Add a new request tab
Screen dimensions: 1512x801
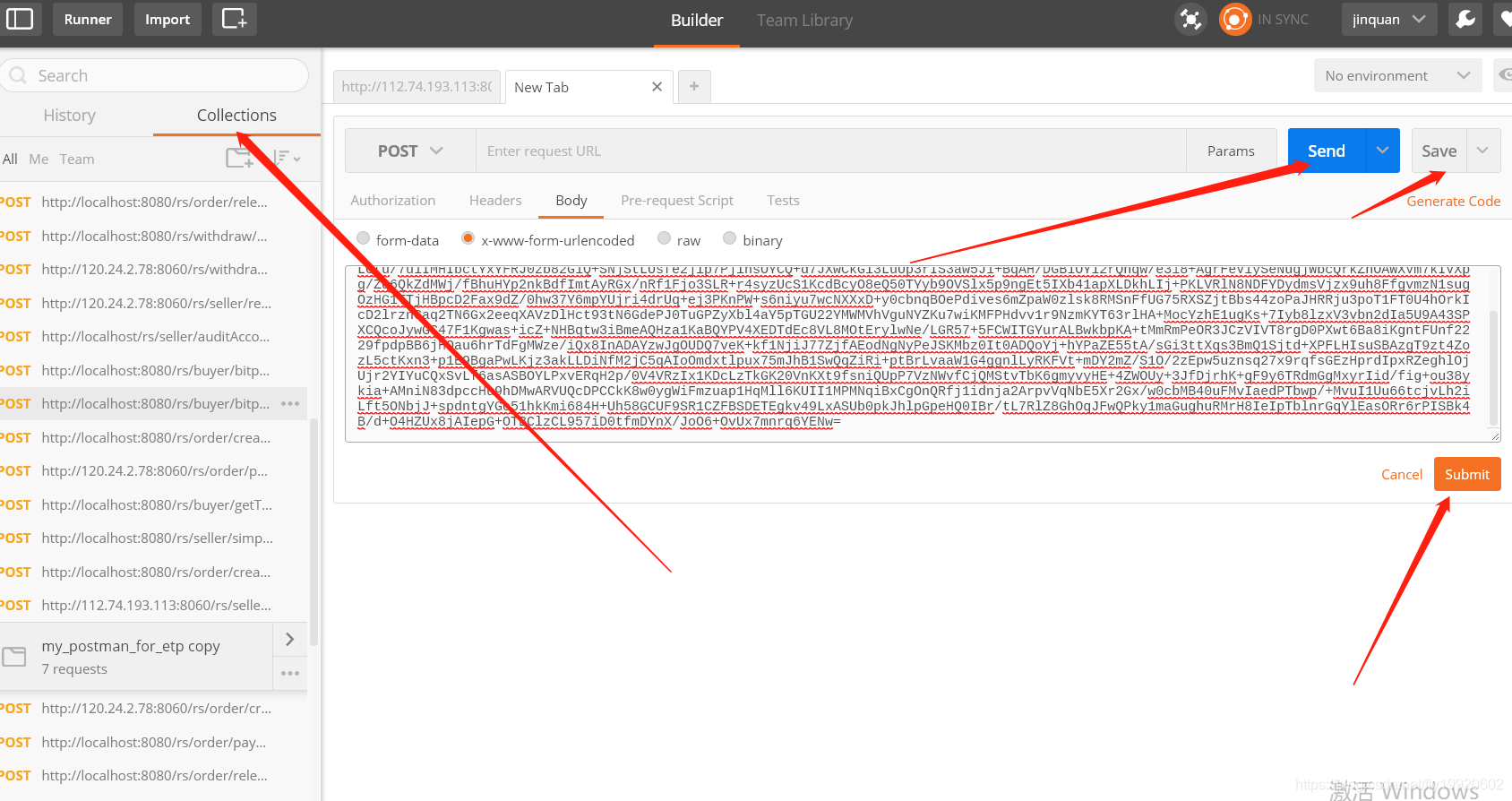pyautogui.click(x=694, y=87)
